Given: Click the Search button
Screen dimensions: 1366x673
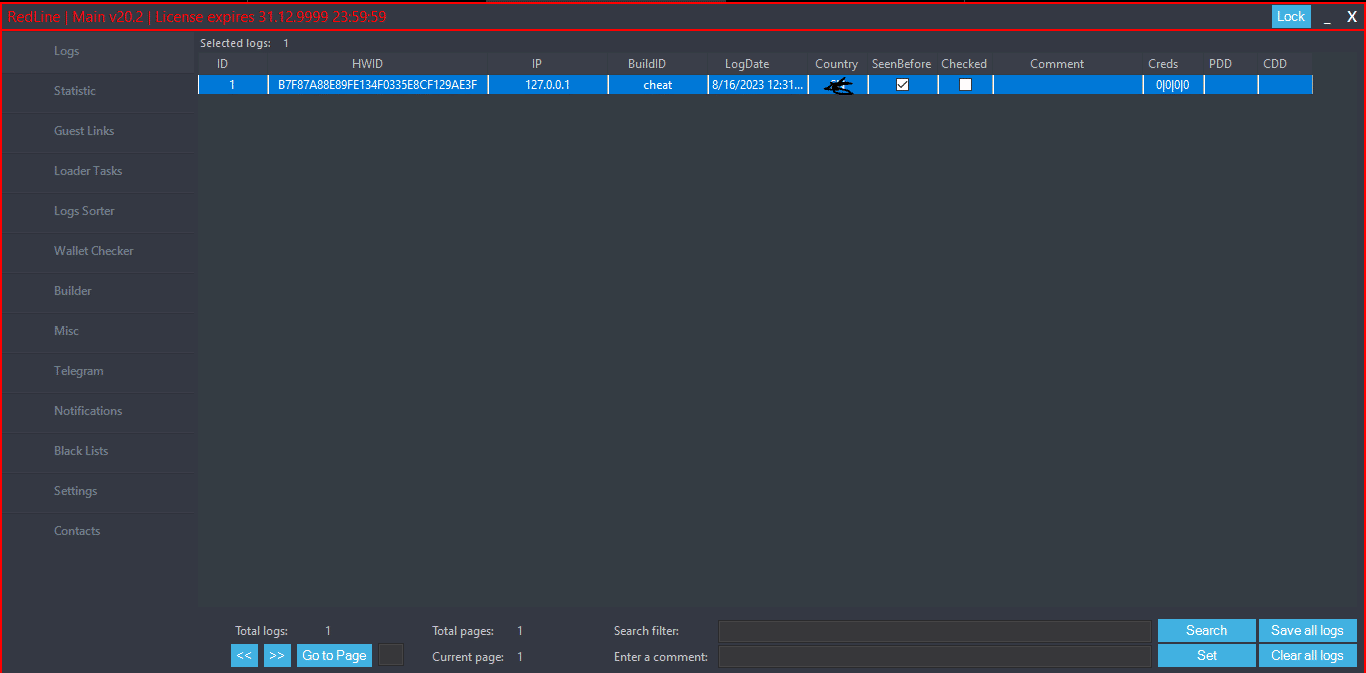Looking at the screenshot, I should point(1206,631).
